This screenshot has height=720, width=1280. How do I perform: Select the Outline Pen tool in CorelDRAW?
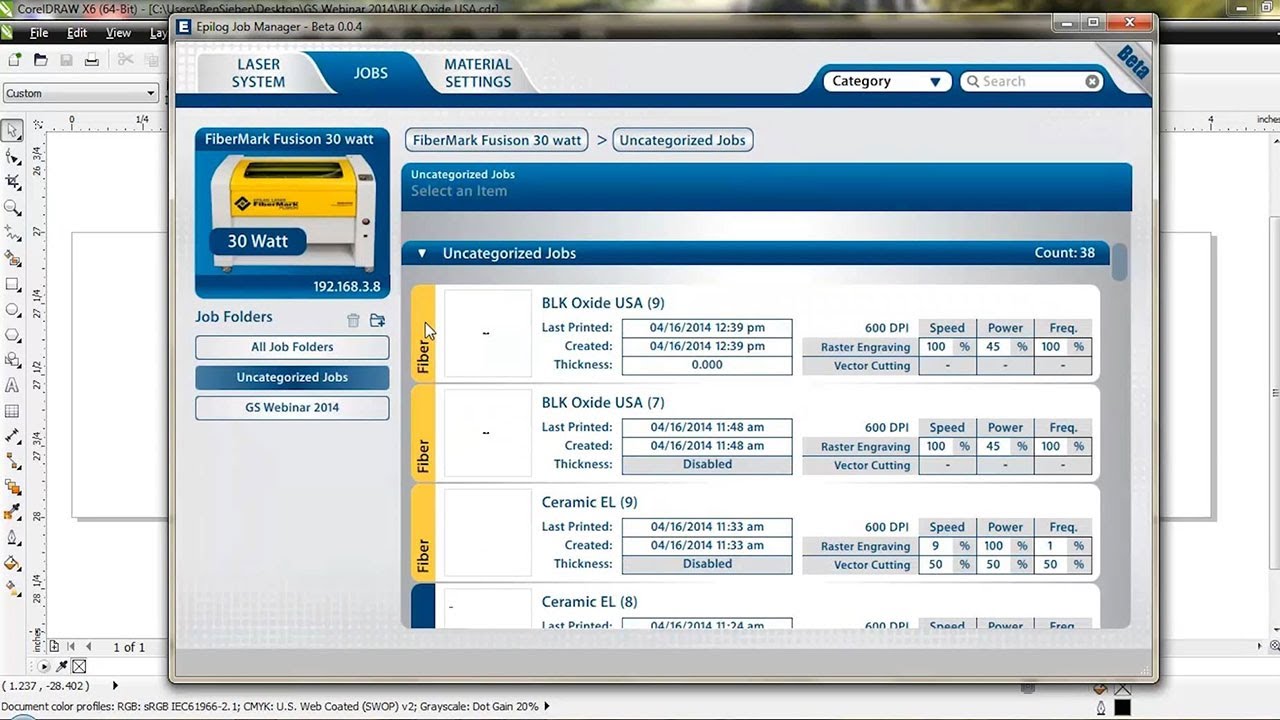12,538
